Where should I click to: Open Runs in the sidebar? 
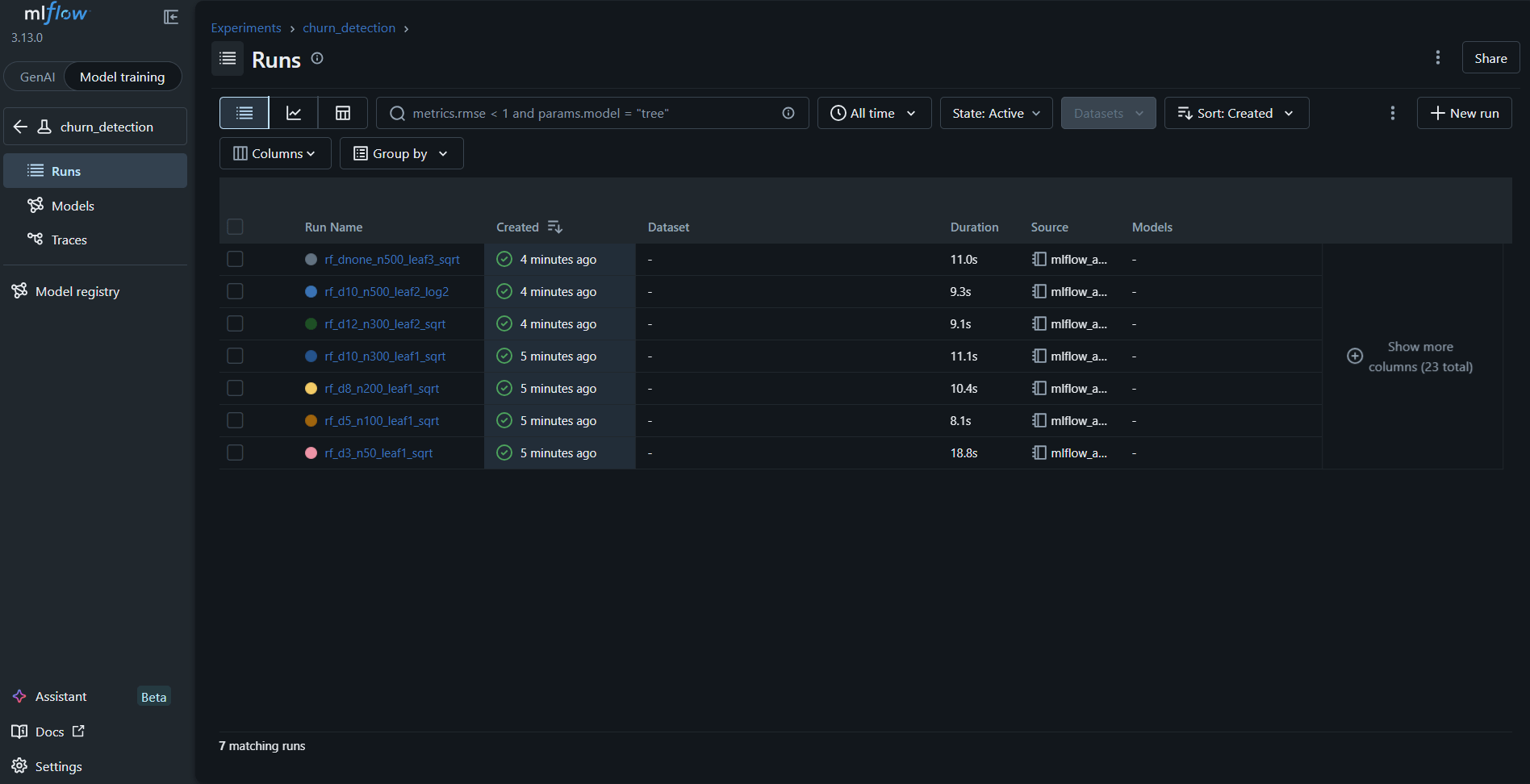[x=95, y=171]
